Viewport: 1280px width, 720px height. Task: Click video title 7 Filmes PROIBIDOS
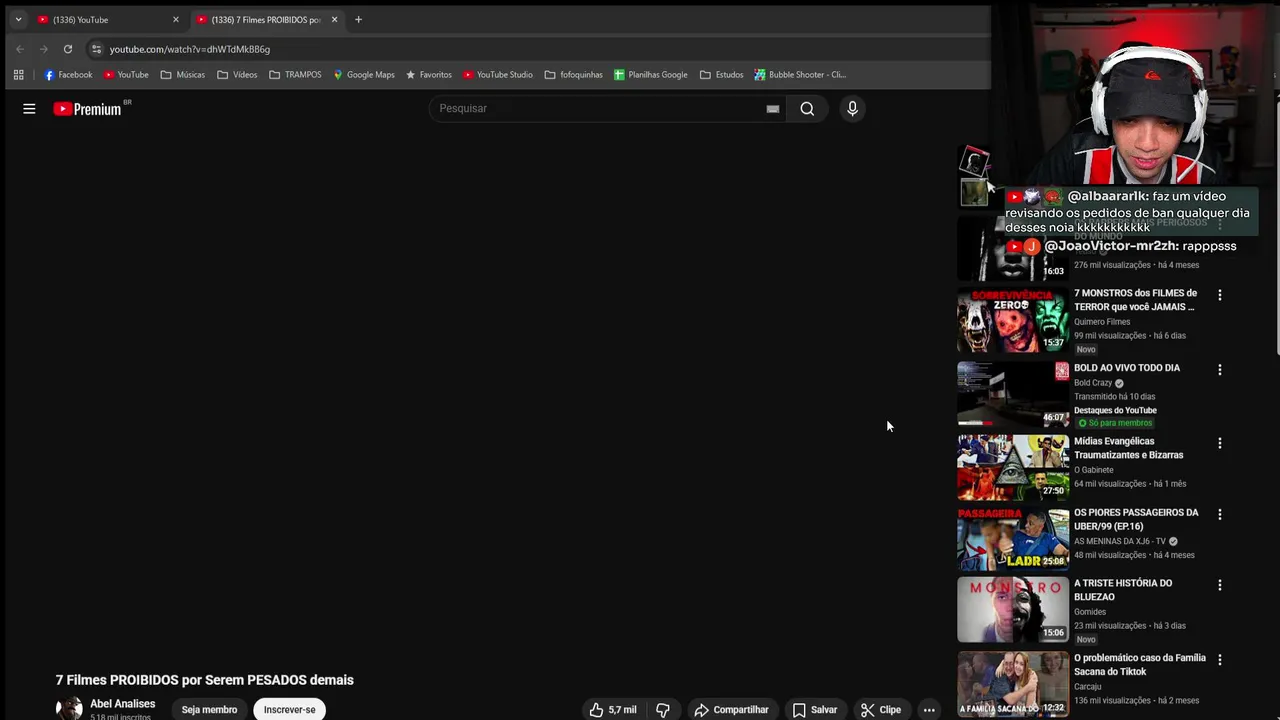tap(205, 680)
